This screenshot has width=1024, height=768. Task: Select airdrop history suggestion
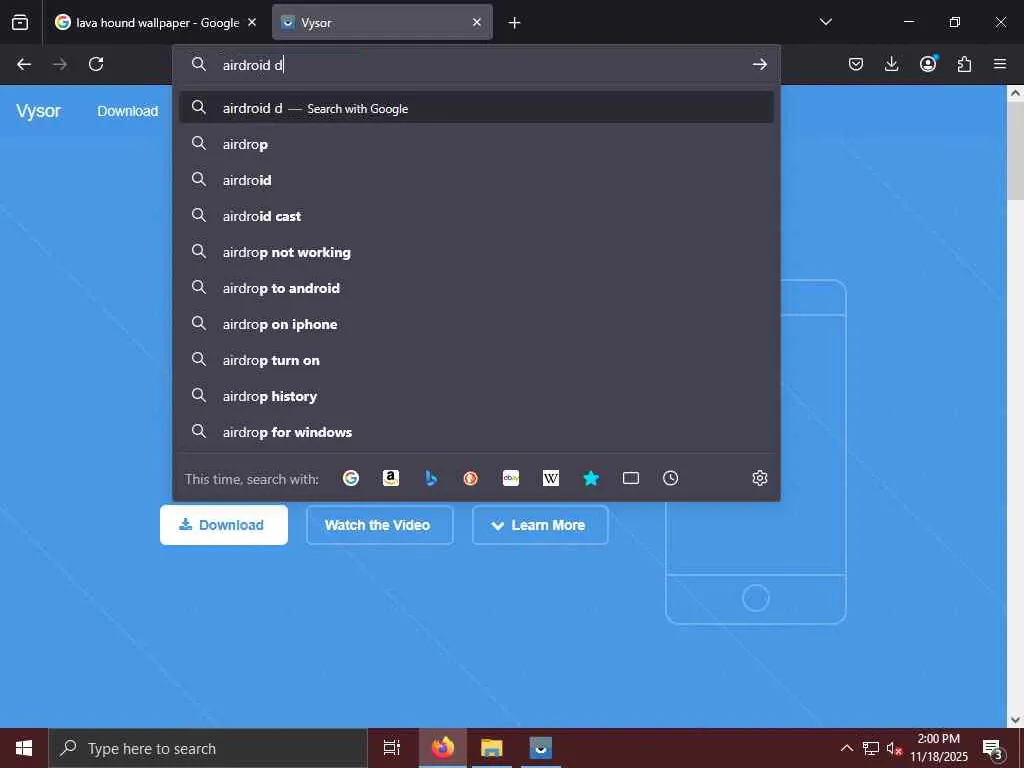click(x=476, y=396)
